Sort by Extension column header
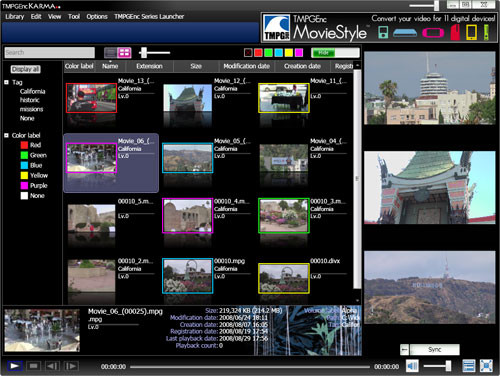The width and height of the screenshot is (500, 376). click(x=149, y=66)
